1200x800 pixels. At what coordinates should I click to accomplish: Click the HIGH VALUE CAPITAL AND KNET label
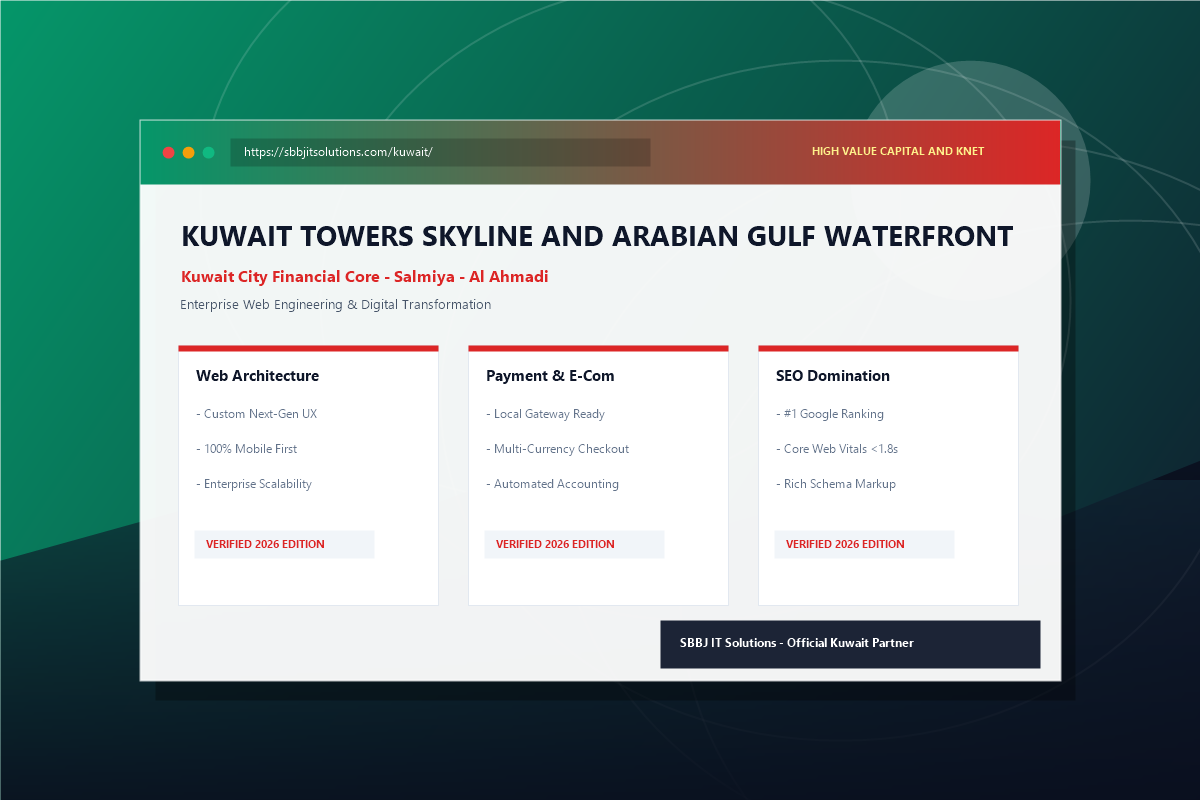point(898,152)
